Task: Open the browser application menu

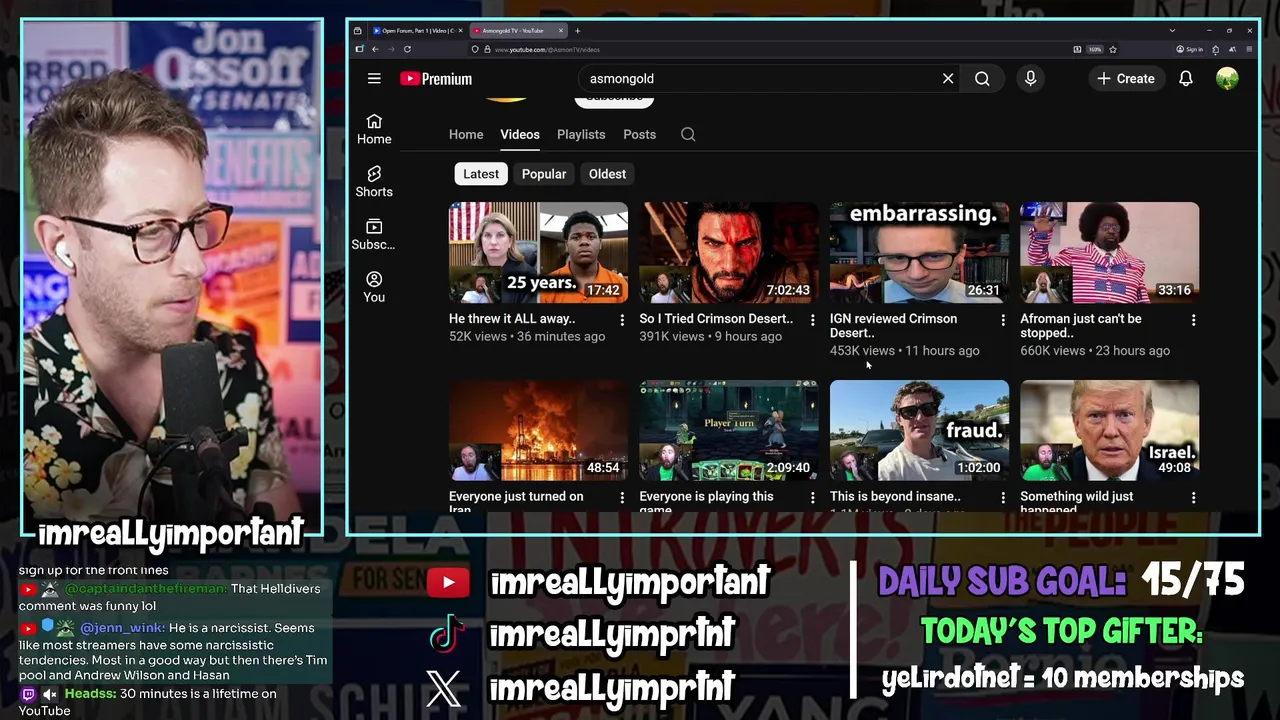Action: click(1249, 49)
